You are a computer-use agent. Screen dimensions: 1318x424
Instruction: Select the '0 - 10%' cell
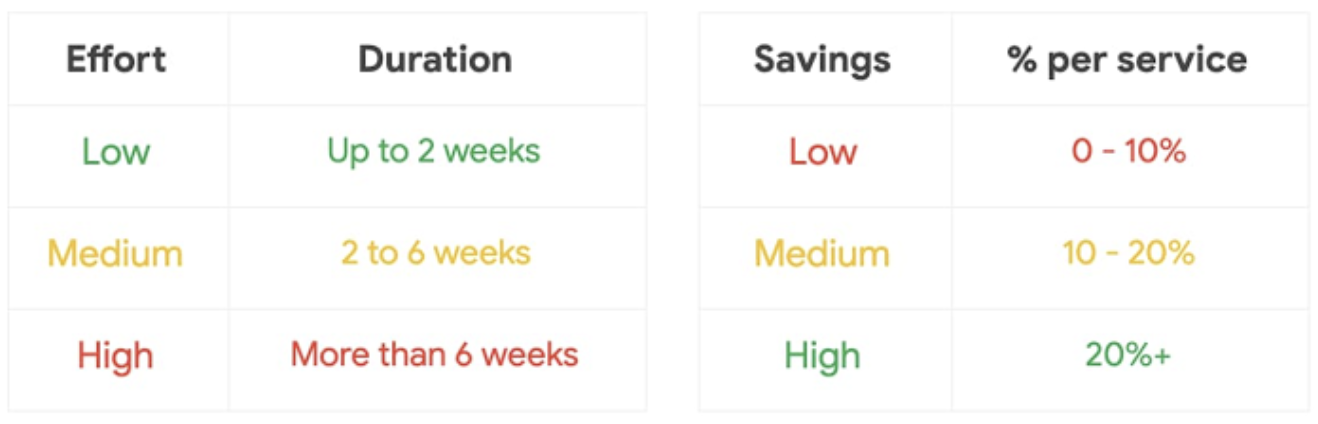[1128, 152]
